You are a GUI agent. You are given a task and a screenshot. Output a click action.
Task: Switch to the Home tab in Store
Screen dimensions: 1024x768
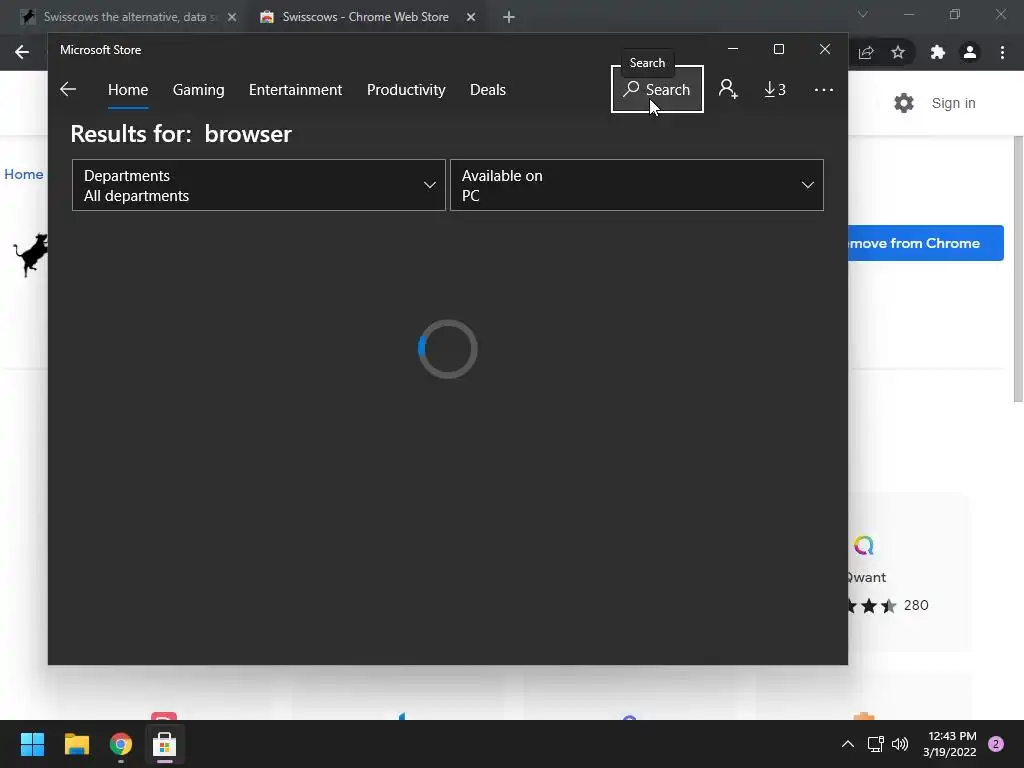coord(128,89)
